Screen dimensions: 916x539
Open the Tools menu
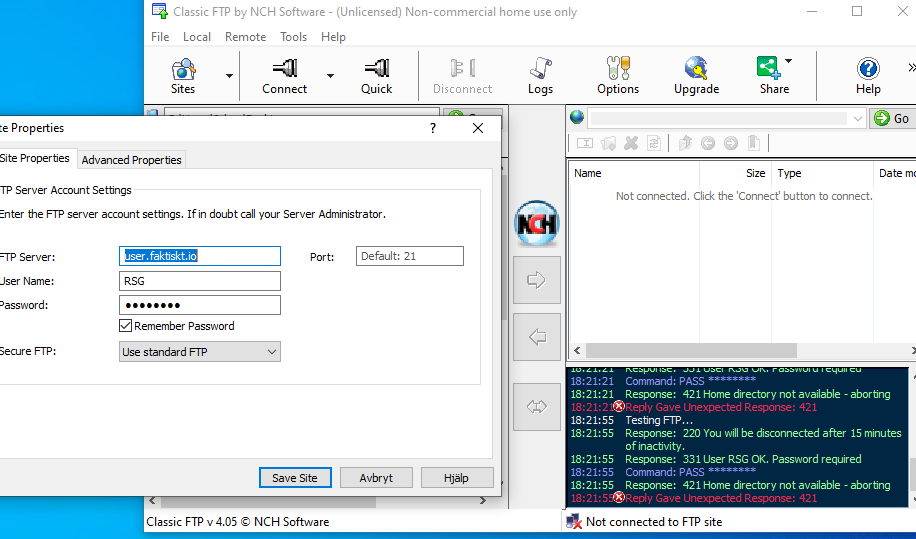pyautogui.click(x=293, y=37)
